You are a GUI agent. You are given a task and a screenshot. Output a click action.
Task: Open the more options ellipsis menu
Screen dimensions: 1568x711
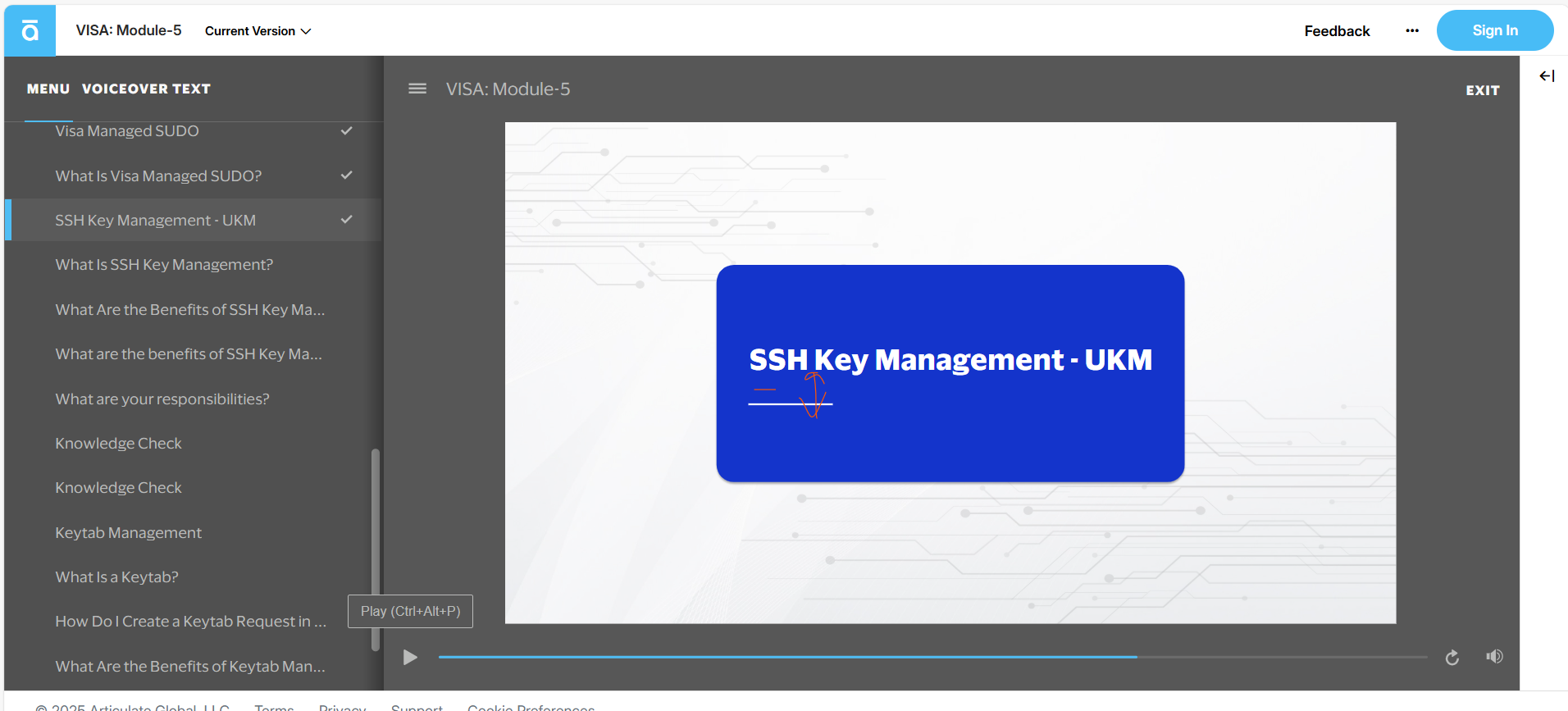pyautogui.click(x=1411, y=31)
